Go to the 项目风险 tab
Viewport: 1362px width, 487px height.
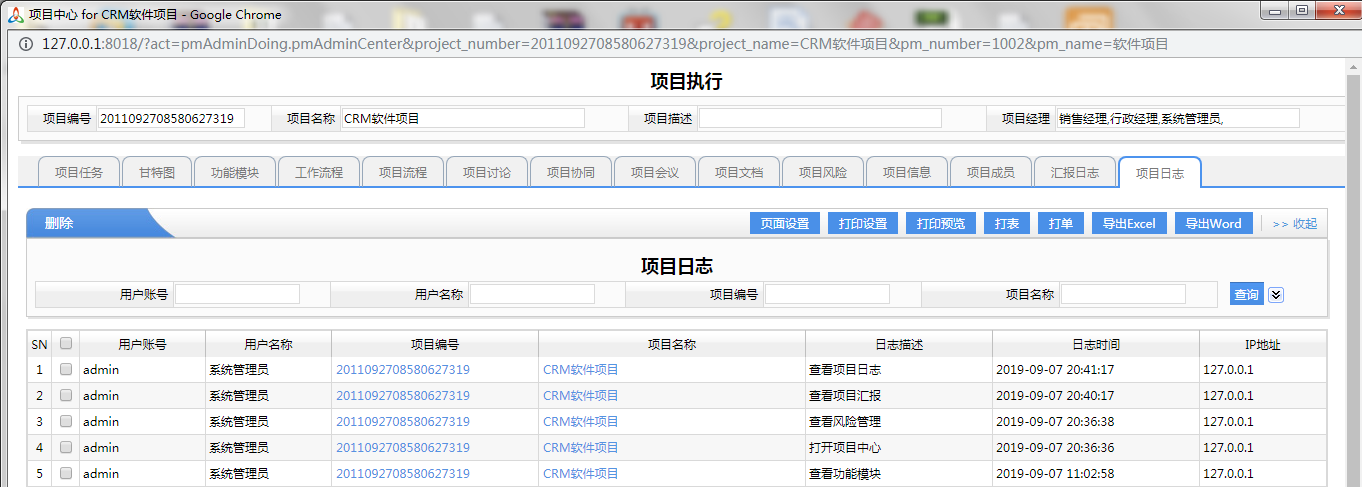coord(823,172)
